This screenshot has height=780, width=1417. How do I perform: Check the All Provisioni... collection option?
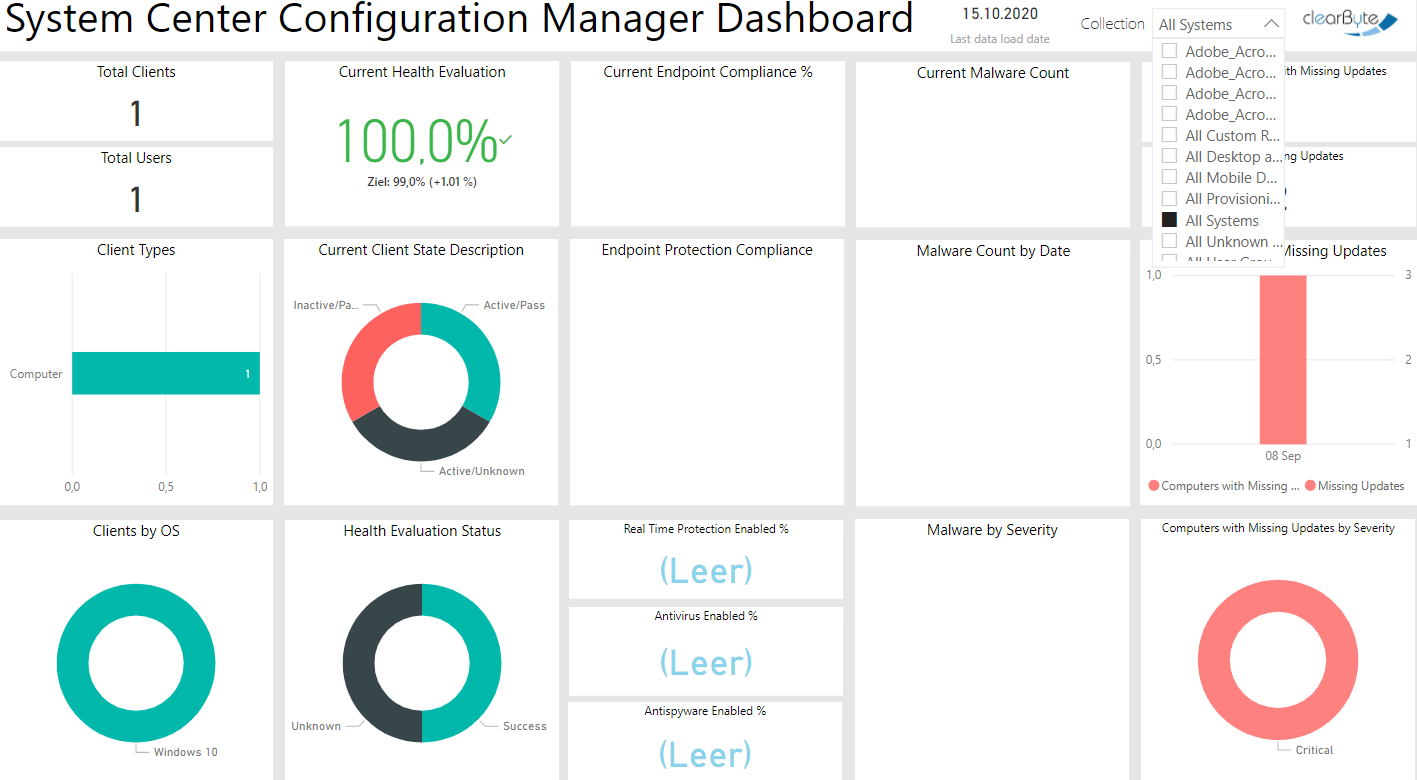(x=1169, y=198)
